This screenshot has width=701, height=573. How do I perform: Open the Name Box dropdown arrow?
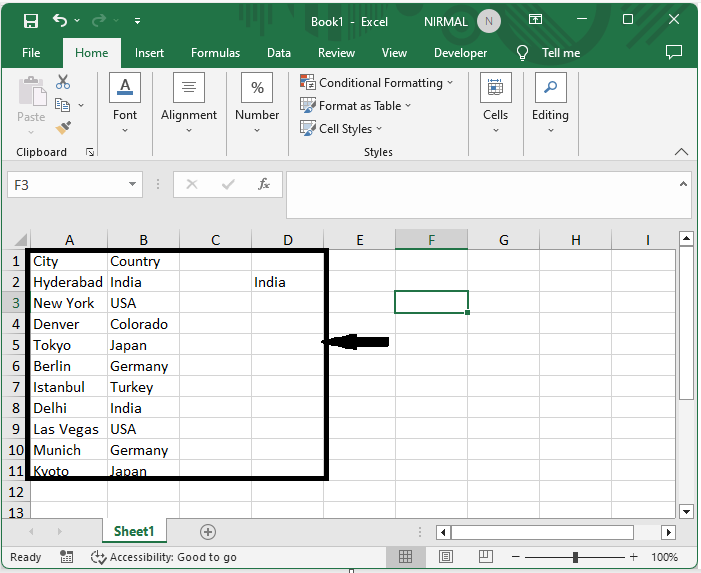pyautogui.click(x=132, y=184)
